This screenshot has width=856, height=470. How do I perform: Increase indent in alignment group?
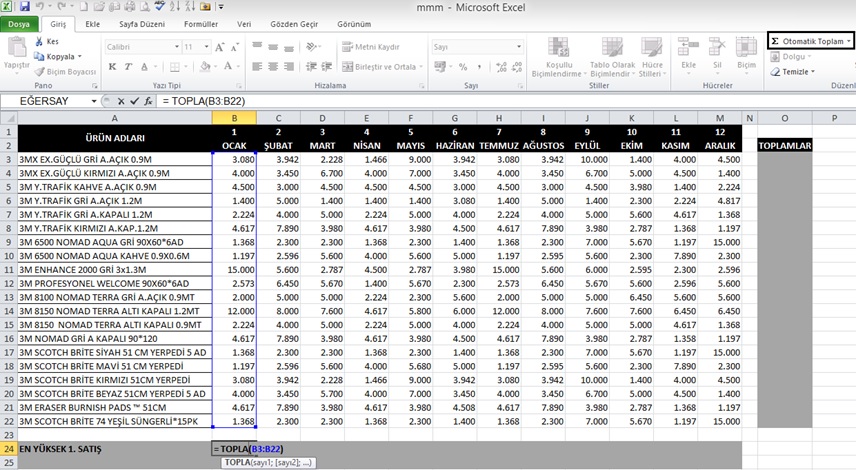326,67
